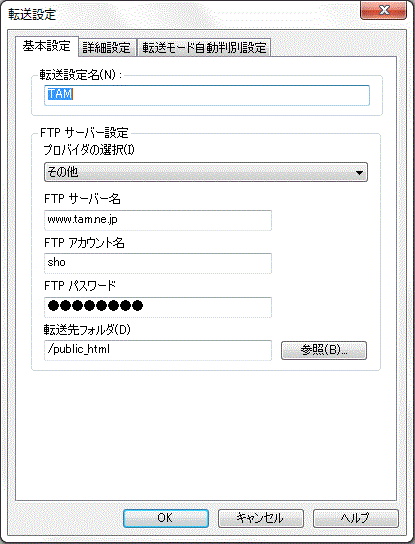Click the 転送設定名 field containing TAM
The height and width of the screenshot is (544, 415).
[207, 95]
